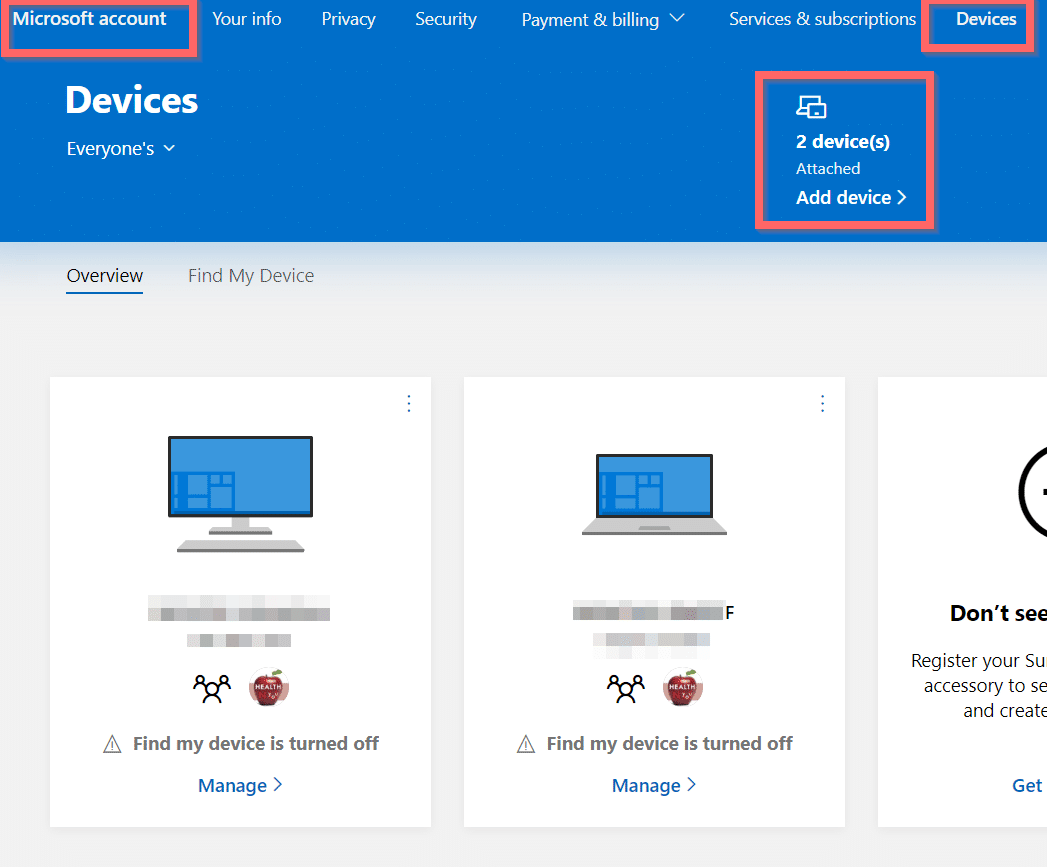Expand the Everyone's dropdown filter

point(121,149)
